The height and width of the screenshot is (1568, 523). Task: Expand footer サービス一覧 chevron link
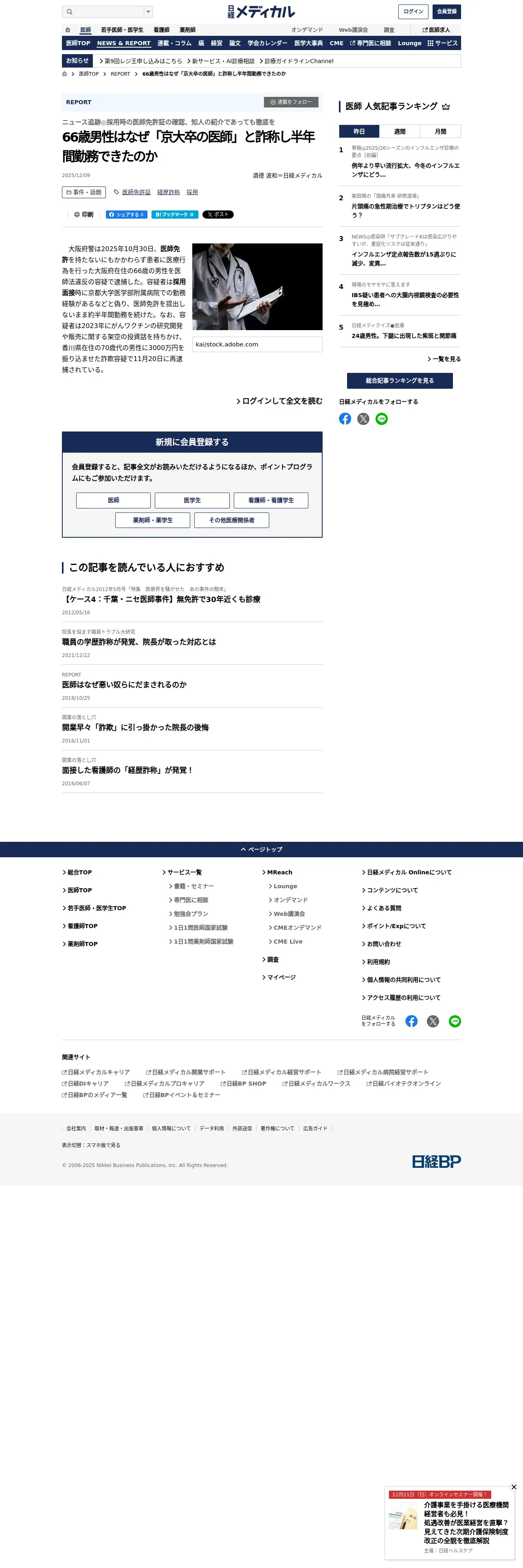point(182,873)
